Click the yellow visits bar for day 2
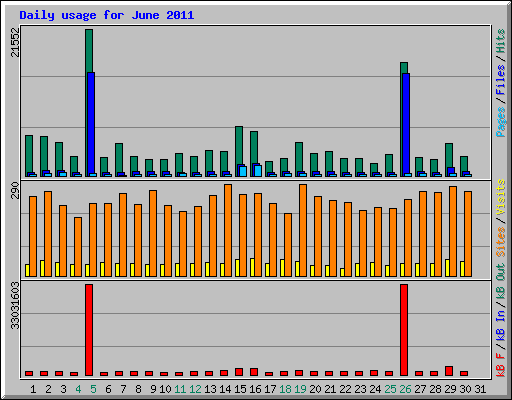Viewport: 512px width, 400px height. 43,268
